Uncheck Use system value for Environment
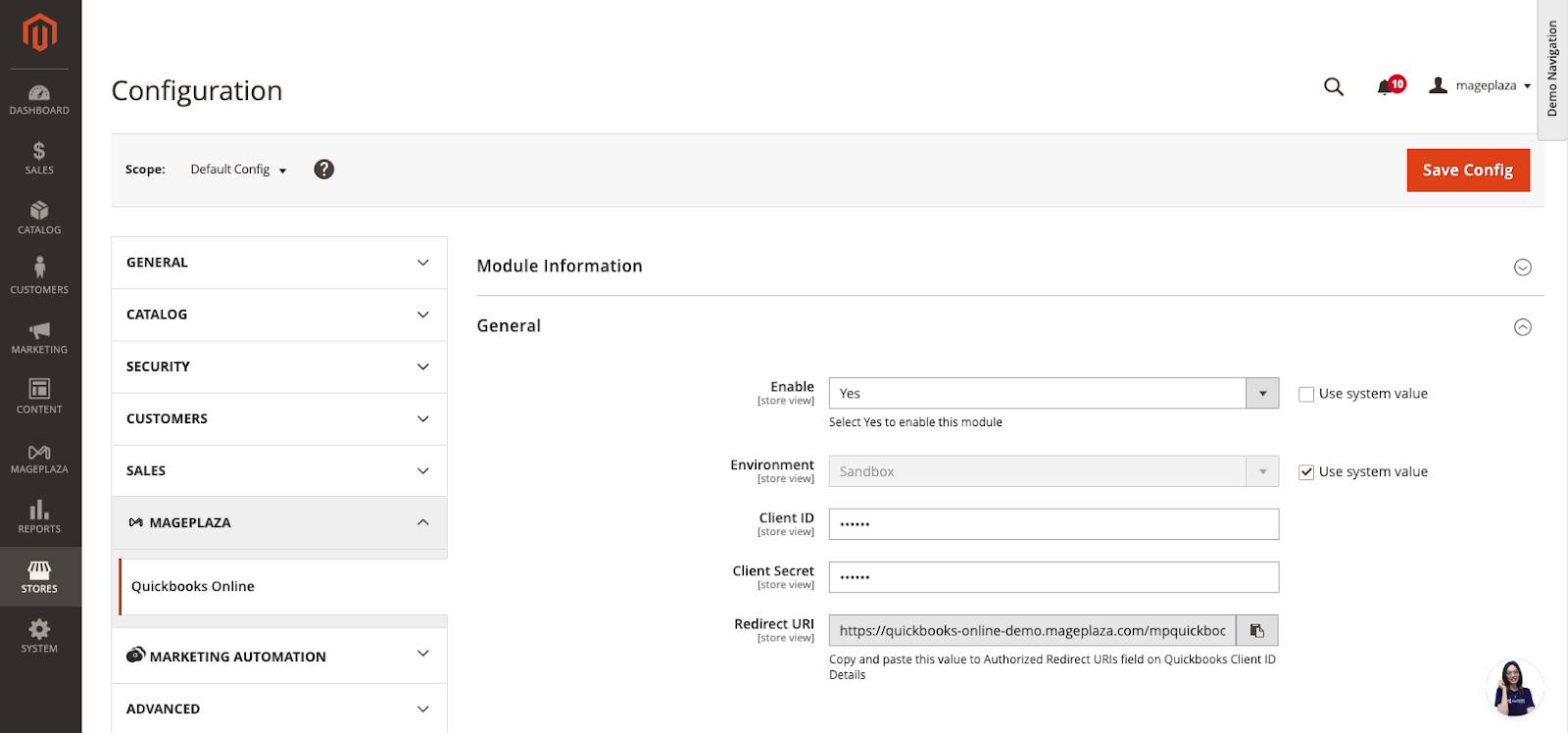 pyautogui.click(x=1306, y=472)
